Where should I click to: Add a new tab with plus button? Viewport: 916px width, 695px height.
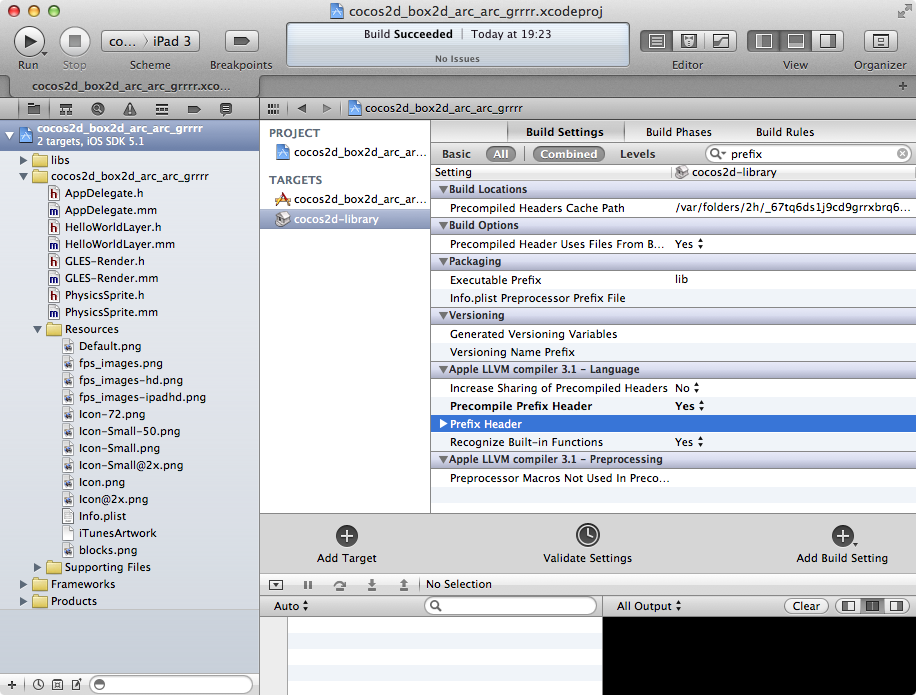(x=903, y=86)
